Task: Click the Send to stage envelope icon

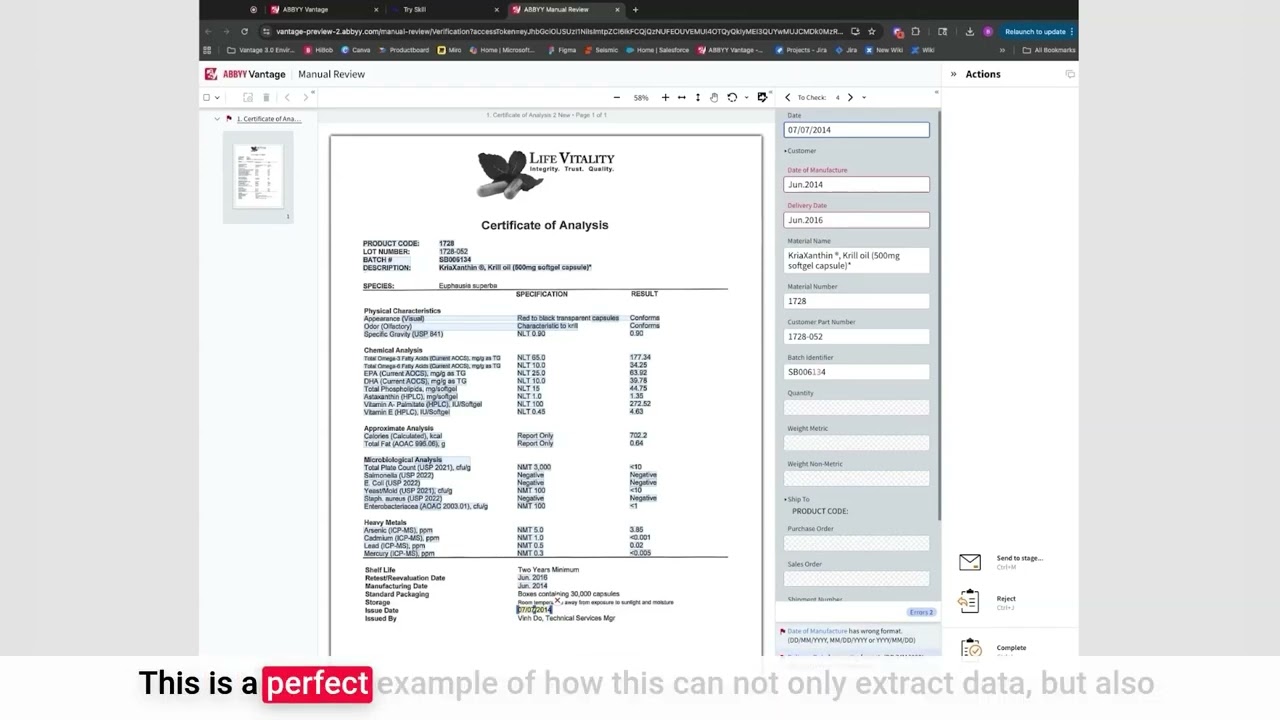Action: pyautogui.click(x=970, y=562)
